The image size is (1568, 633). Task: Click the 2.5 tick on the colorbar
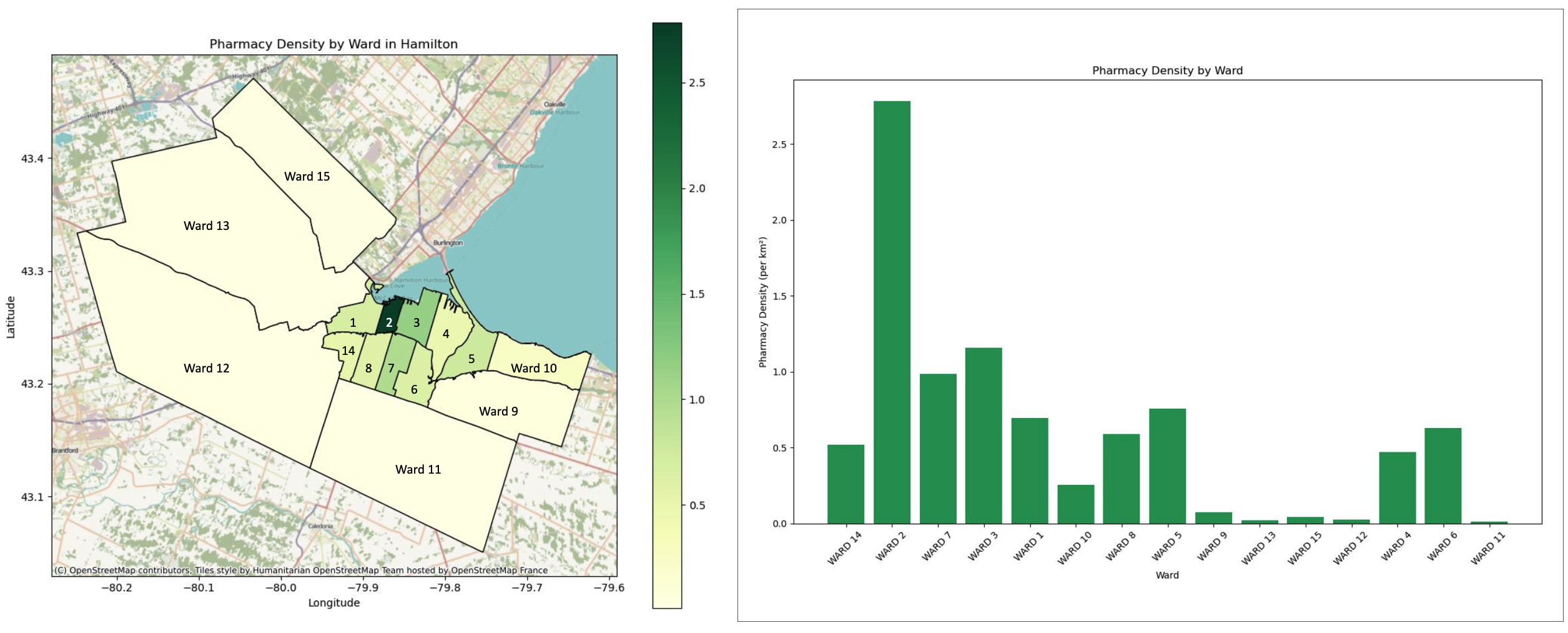point(697,82)
